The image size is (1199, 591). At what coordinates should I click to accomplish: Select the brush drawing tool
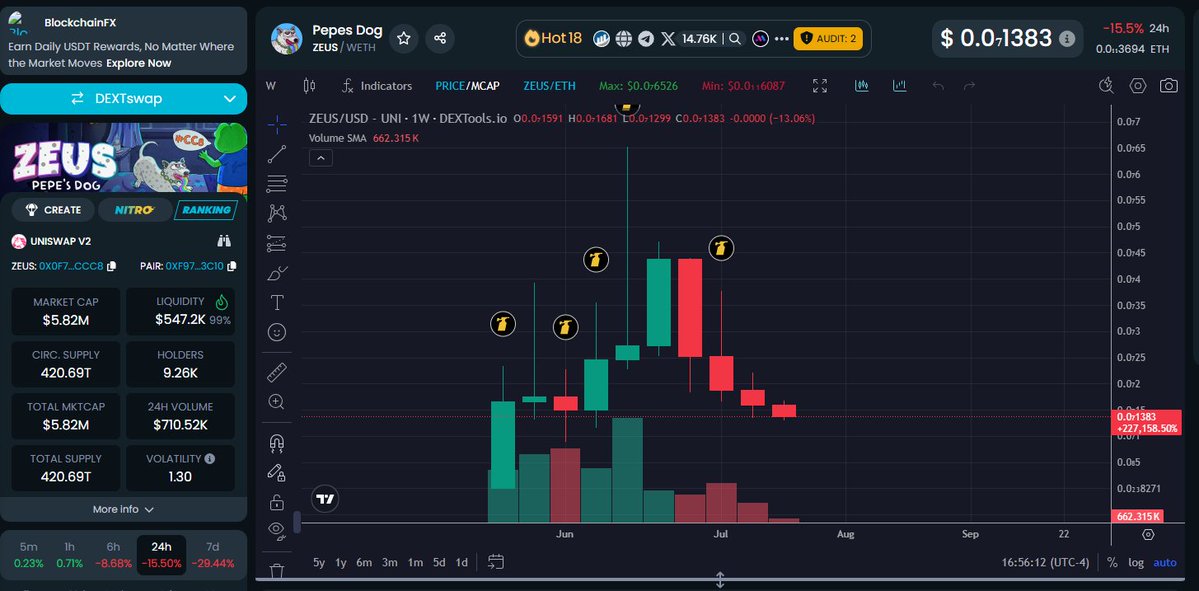coord(277,273)
